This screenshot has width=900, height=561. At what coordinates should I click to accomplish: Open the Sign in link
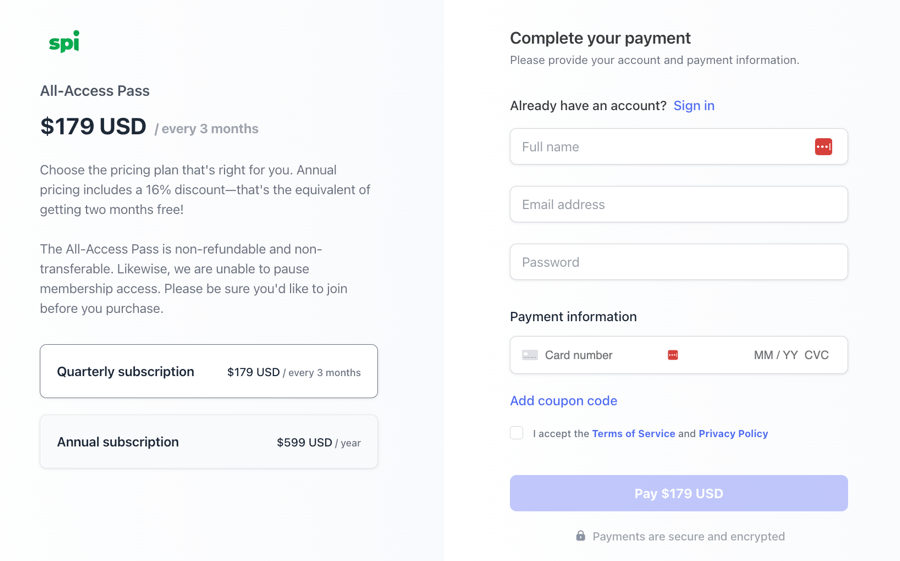(x=693, y=105)
